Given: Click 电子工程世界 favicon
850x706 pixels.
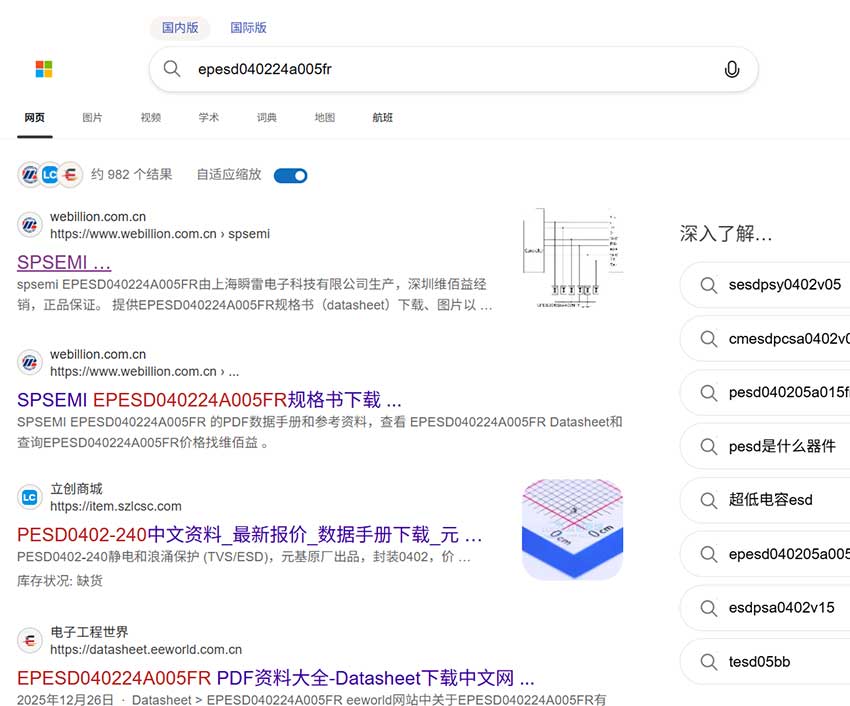Looking at the screenshot, I should (30, 640).
